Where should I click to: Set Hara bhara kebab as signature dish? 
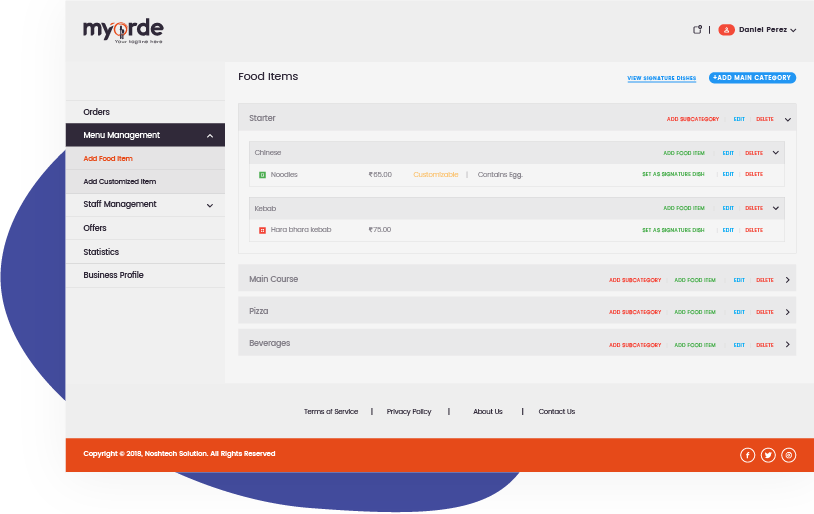point(673,230)
